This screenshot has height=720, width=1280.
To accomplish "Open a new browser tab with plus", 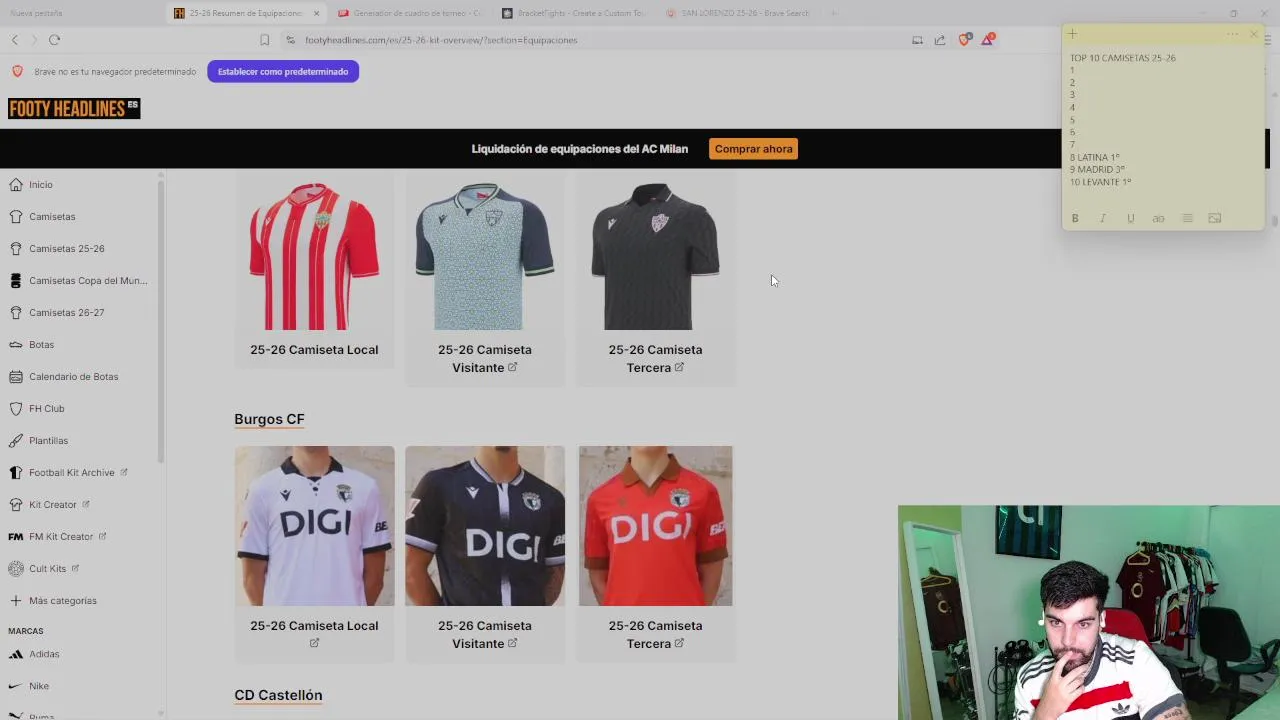I will point(835,13).
